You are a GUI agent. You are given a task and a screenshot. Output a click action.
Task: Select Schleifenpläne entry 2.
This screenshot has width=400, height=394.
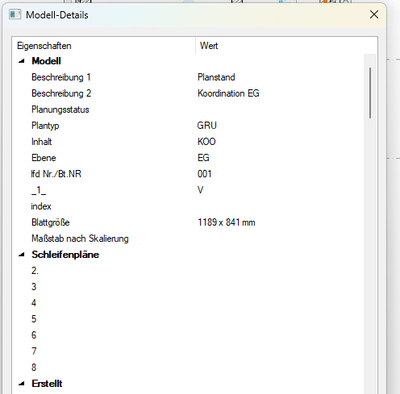[x=189, y=271]
